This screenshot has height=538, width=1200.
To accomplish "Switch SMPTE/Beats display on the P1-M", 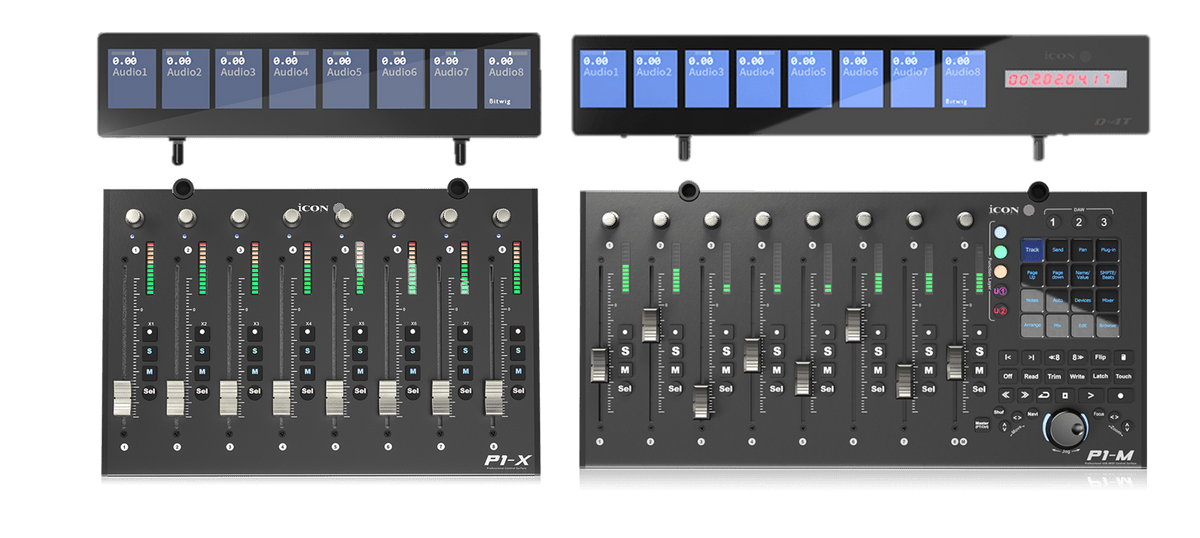I will pos(1108,275).
